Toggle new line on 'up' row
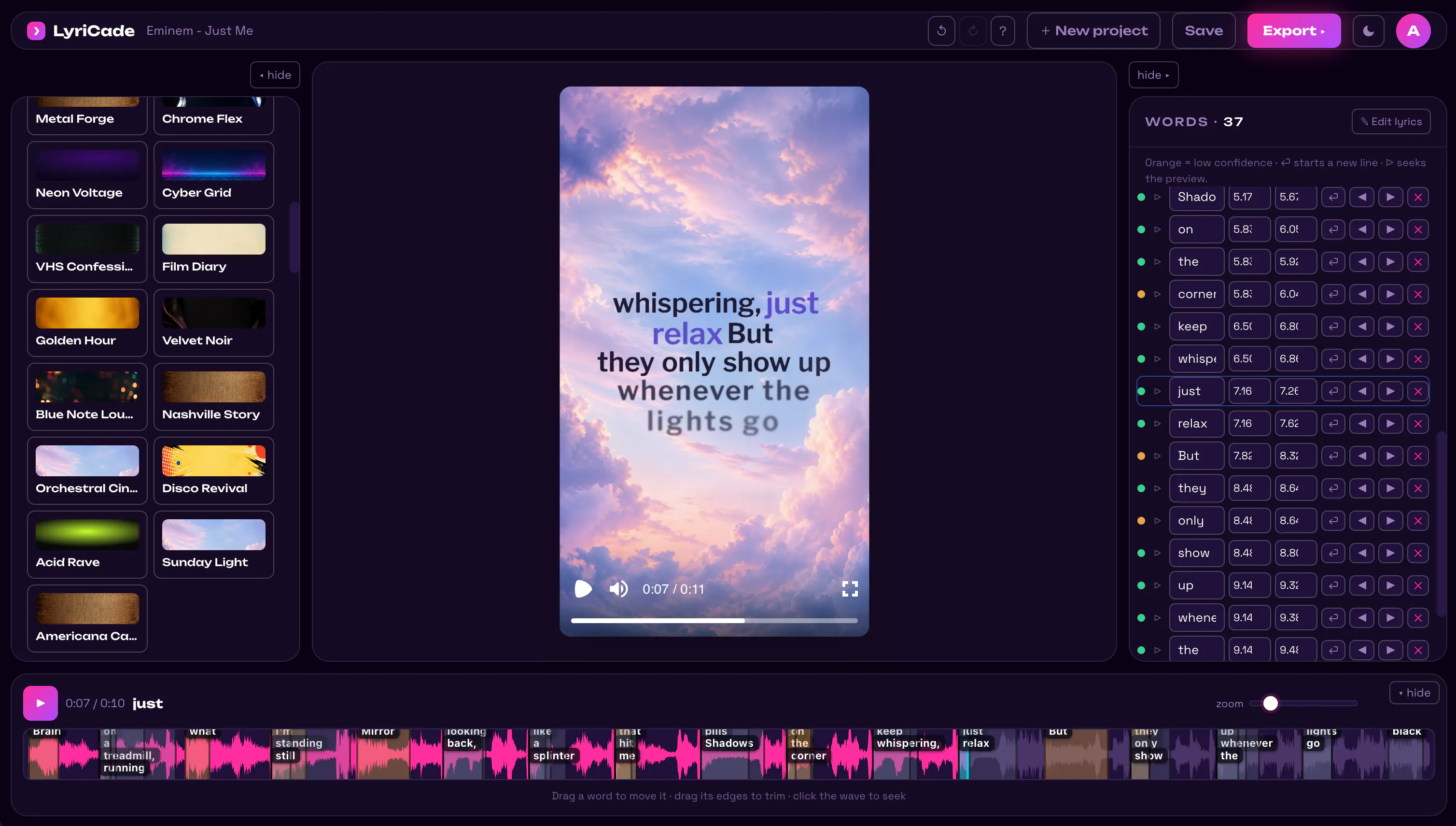The image size is (1456, 826). (x=1333, y=585)
